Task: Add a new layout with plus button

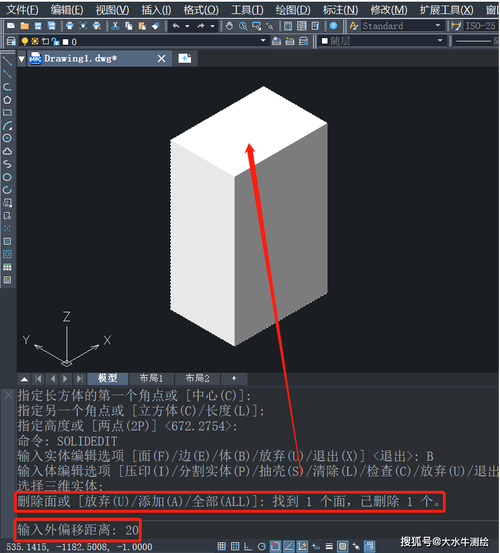Action: coord(234,378)
